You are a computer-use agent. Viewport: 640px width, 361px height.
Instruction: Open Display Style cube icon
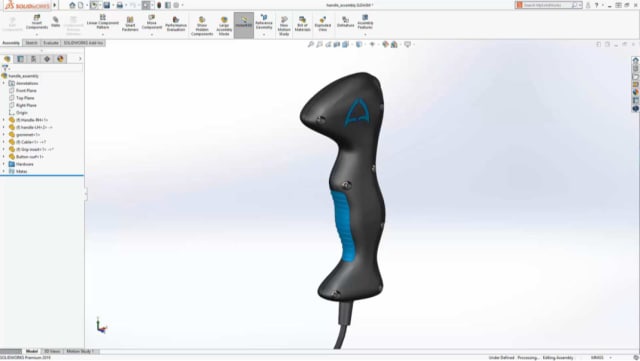click(359, 44)
